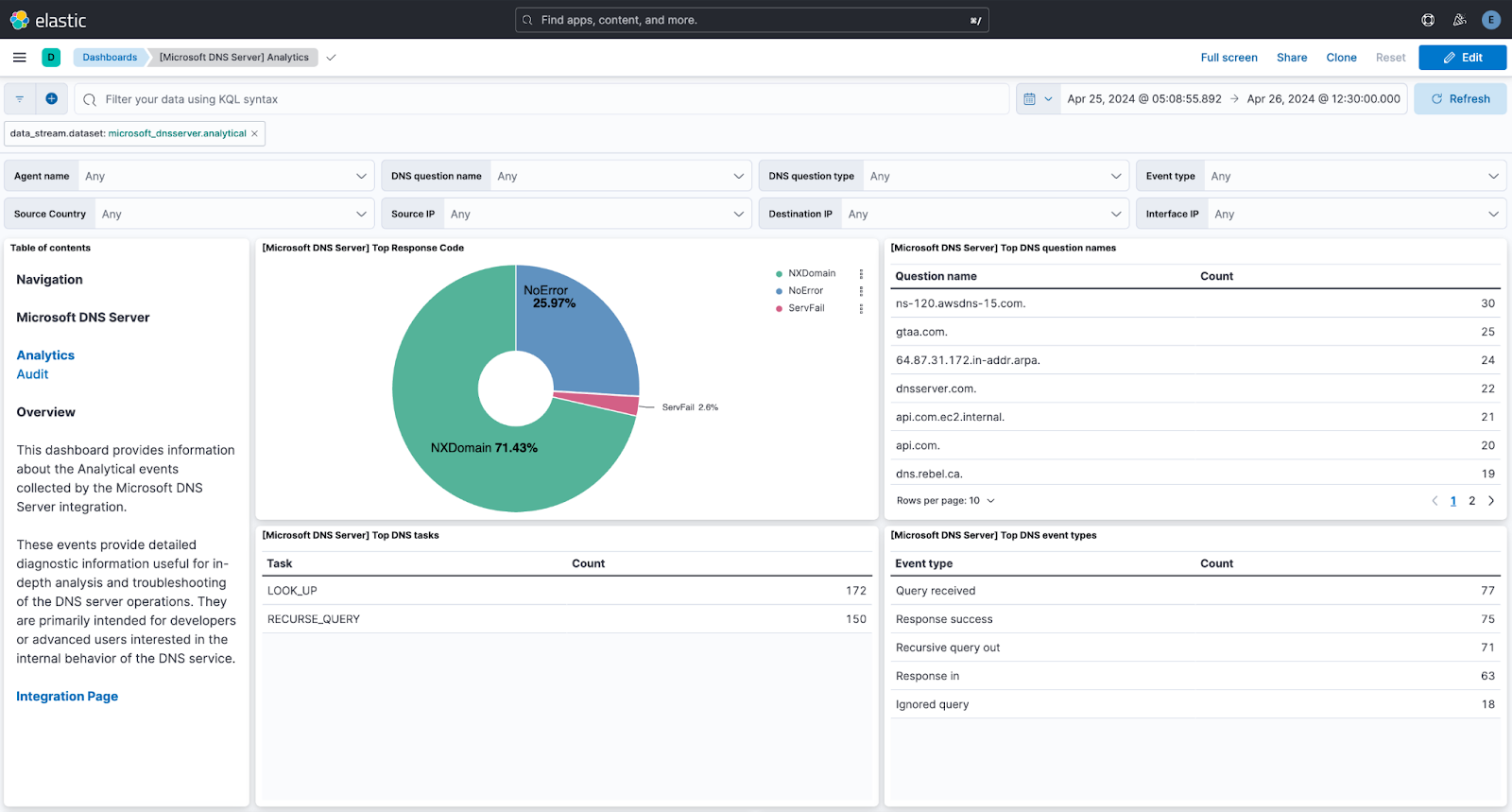1512x812 pixels.
Task: Click the Query received event type
Action: 936,591
